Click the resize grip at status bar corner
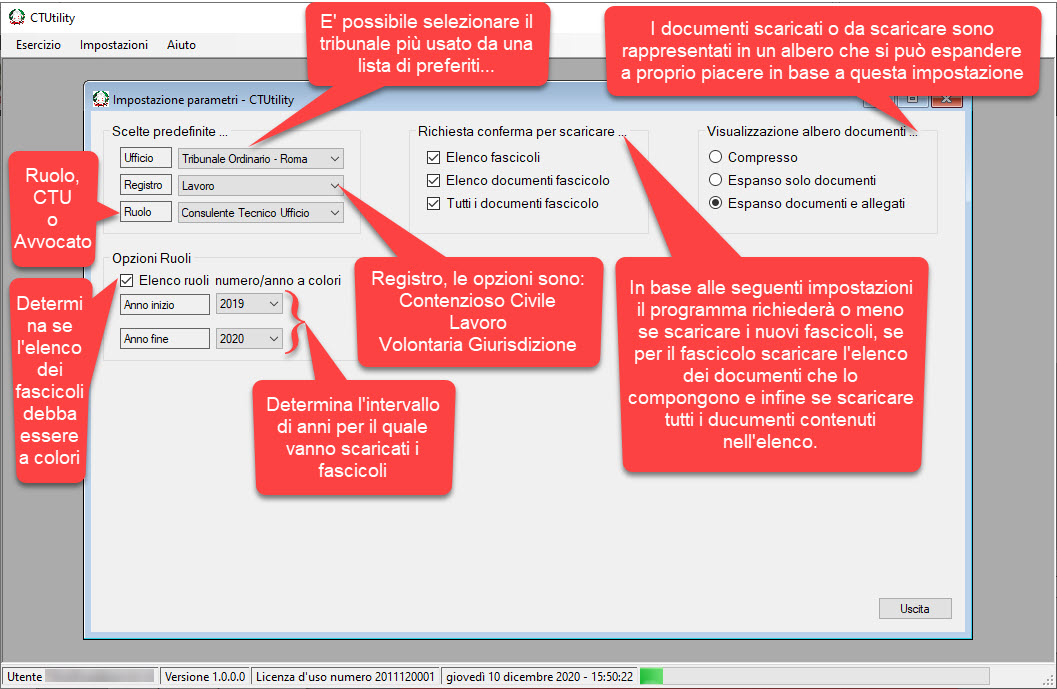This screenshot has height=689, width=1057. click(x=1048, y=680)
